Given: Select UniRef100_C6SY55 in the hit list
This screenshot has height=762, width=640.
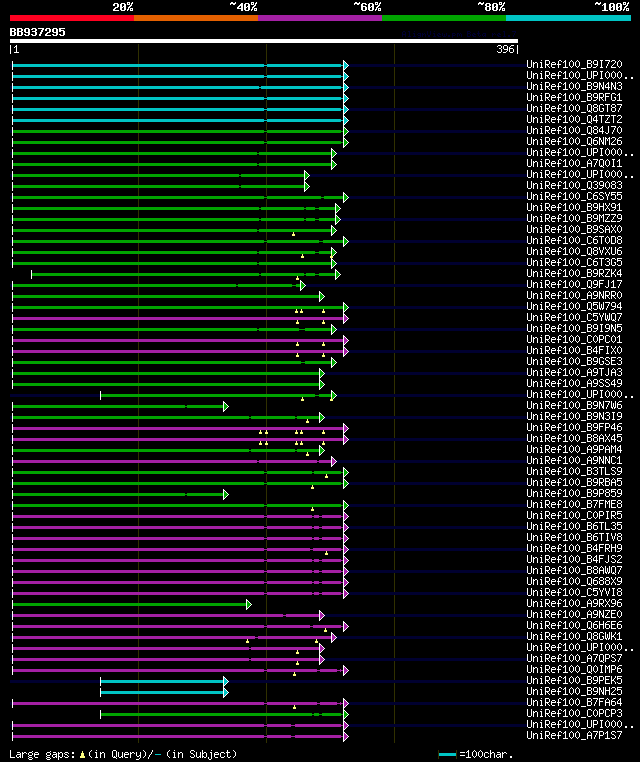Looking at the screenshot, I should point(574,196).
